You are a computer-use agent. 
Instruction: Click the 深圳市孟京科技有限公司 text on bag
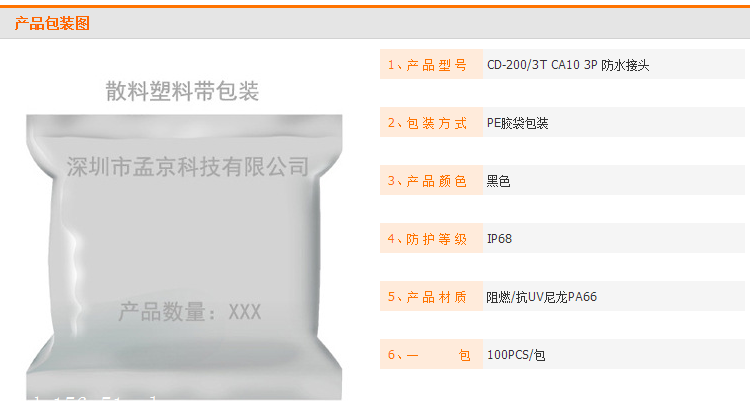(188, 166)
